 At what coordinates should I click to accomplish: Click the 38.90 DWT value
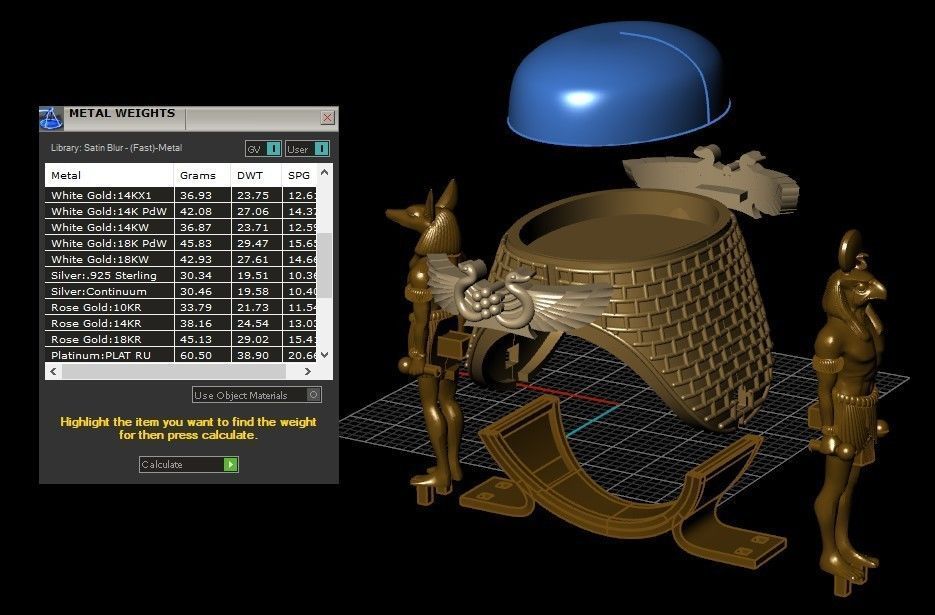point(253,356)
